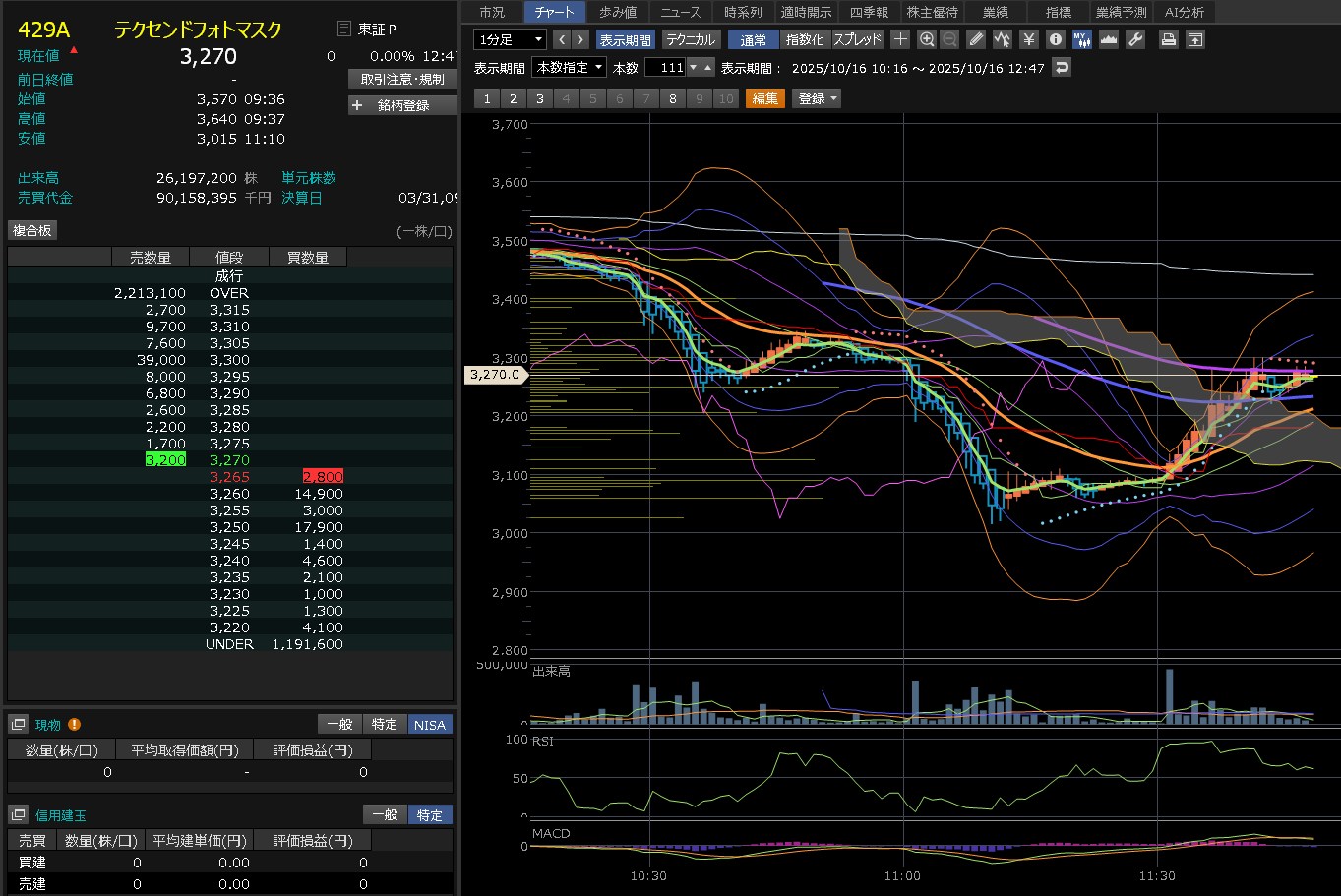Image resolution: width=1341 pixels, height=896 pixels.
Task: Open the 四季報 tab
Action: [869, 12]
